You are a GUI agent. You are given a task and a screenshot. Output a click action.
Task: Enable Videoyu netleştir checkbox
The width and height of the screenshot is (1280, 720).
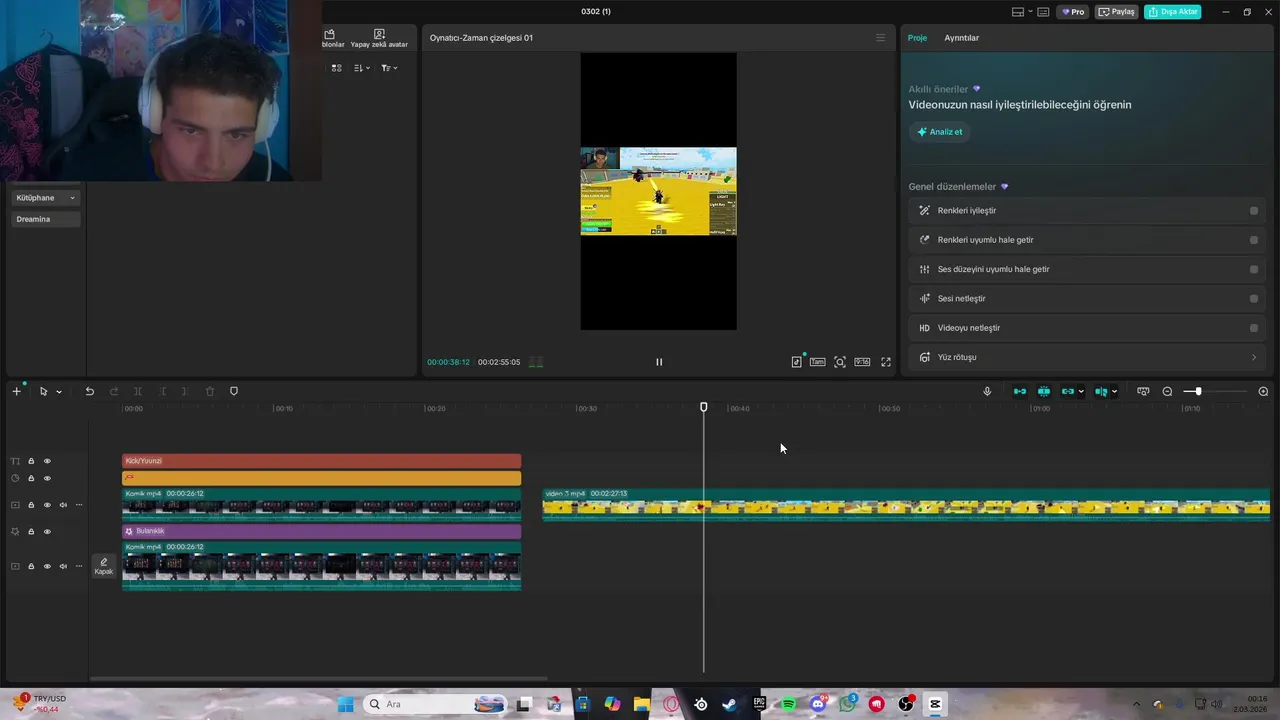click(x=1254, y=328)
